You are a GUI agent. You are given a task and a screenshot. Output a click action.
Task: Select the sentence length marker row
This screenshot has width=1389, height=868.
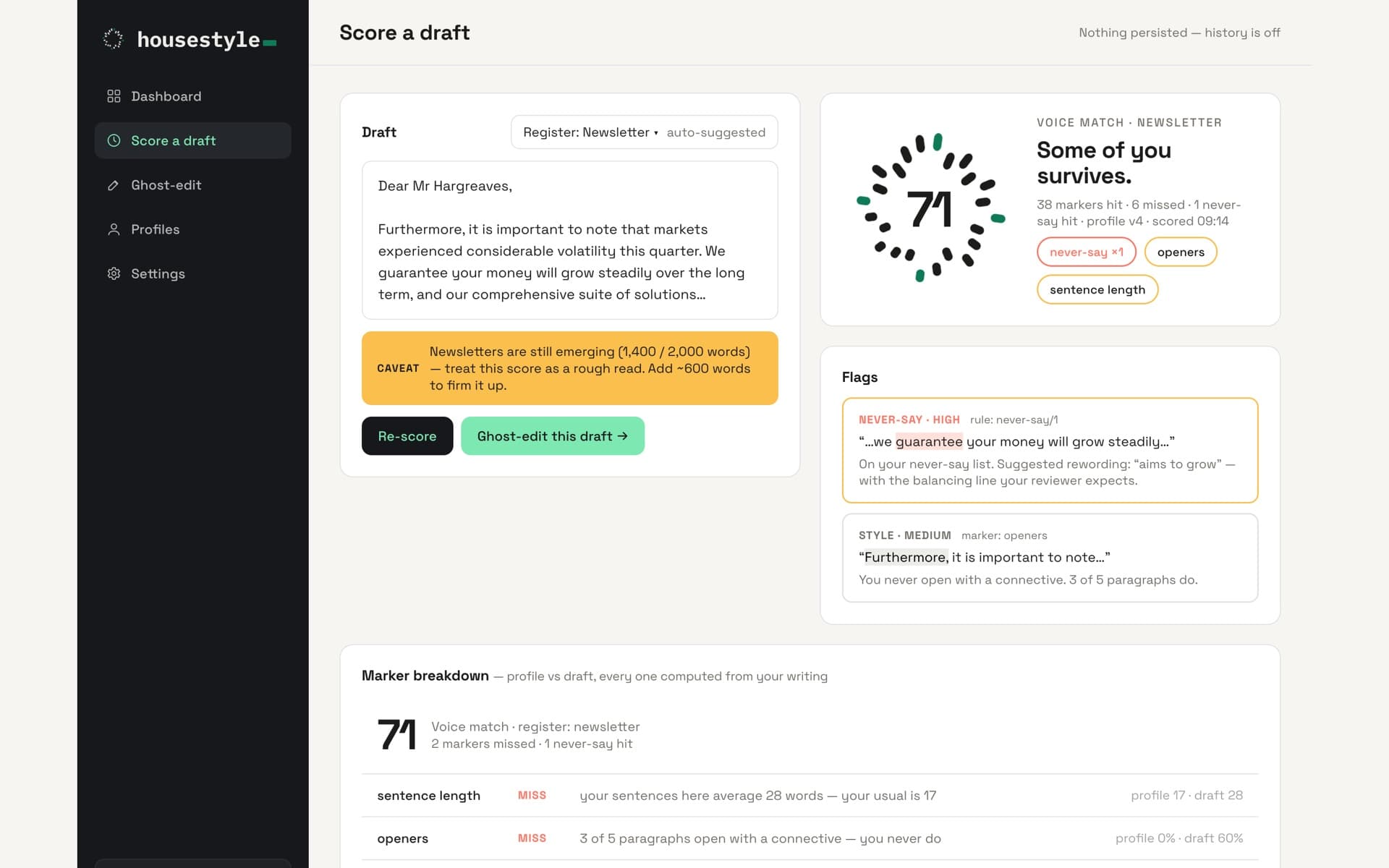(810, 796)
